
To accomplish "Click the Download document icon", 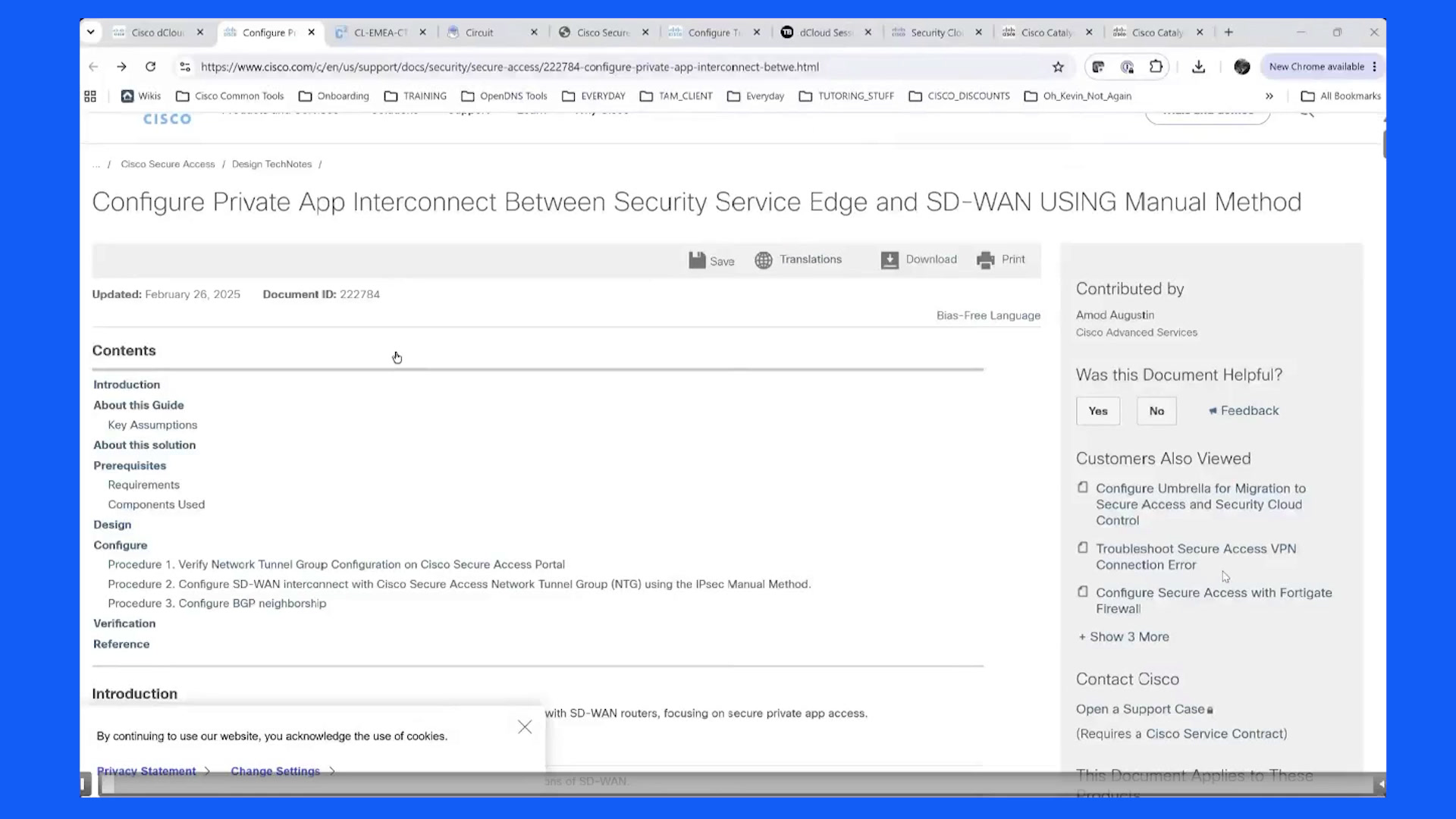I will 890,260.
